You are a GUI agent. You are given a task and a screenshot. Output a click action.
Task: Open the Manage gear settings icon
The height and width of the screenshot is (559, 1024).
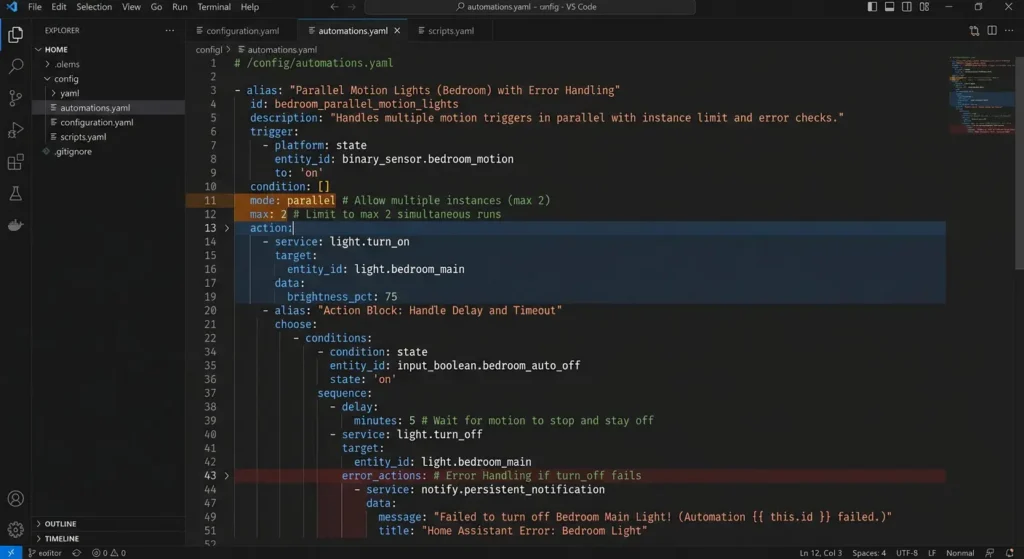15,530
